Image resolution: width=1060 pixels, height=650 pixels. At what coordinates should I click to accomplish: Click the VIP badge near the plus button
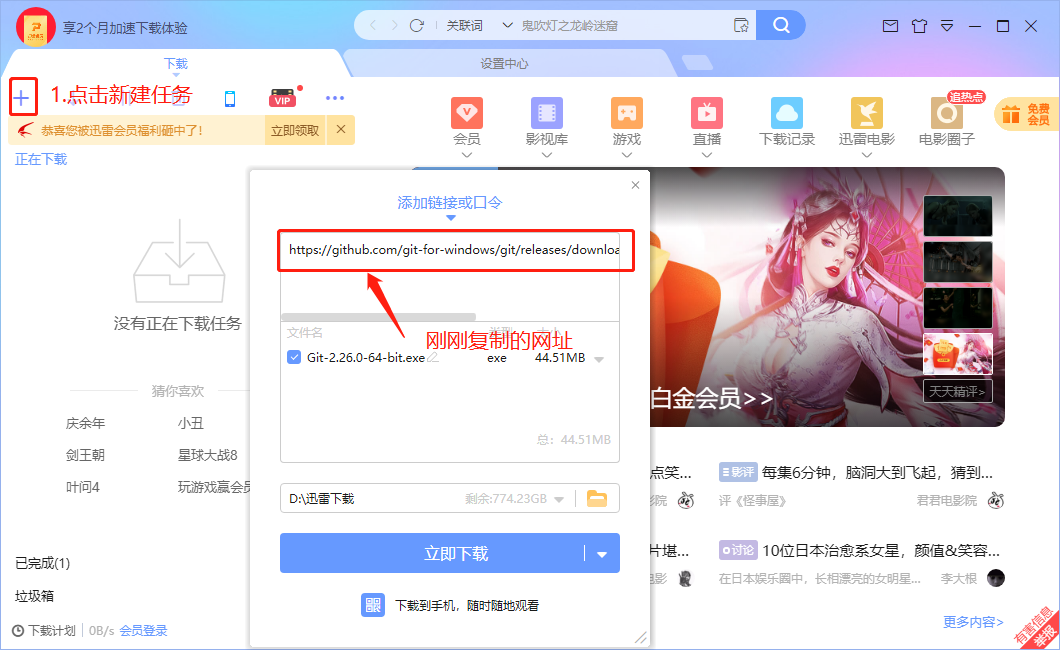pyautogui.click(x=281, y=97)
